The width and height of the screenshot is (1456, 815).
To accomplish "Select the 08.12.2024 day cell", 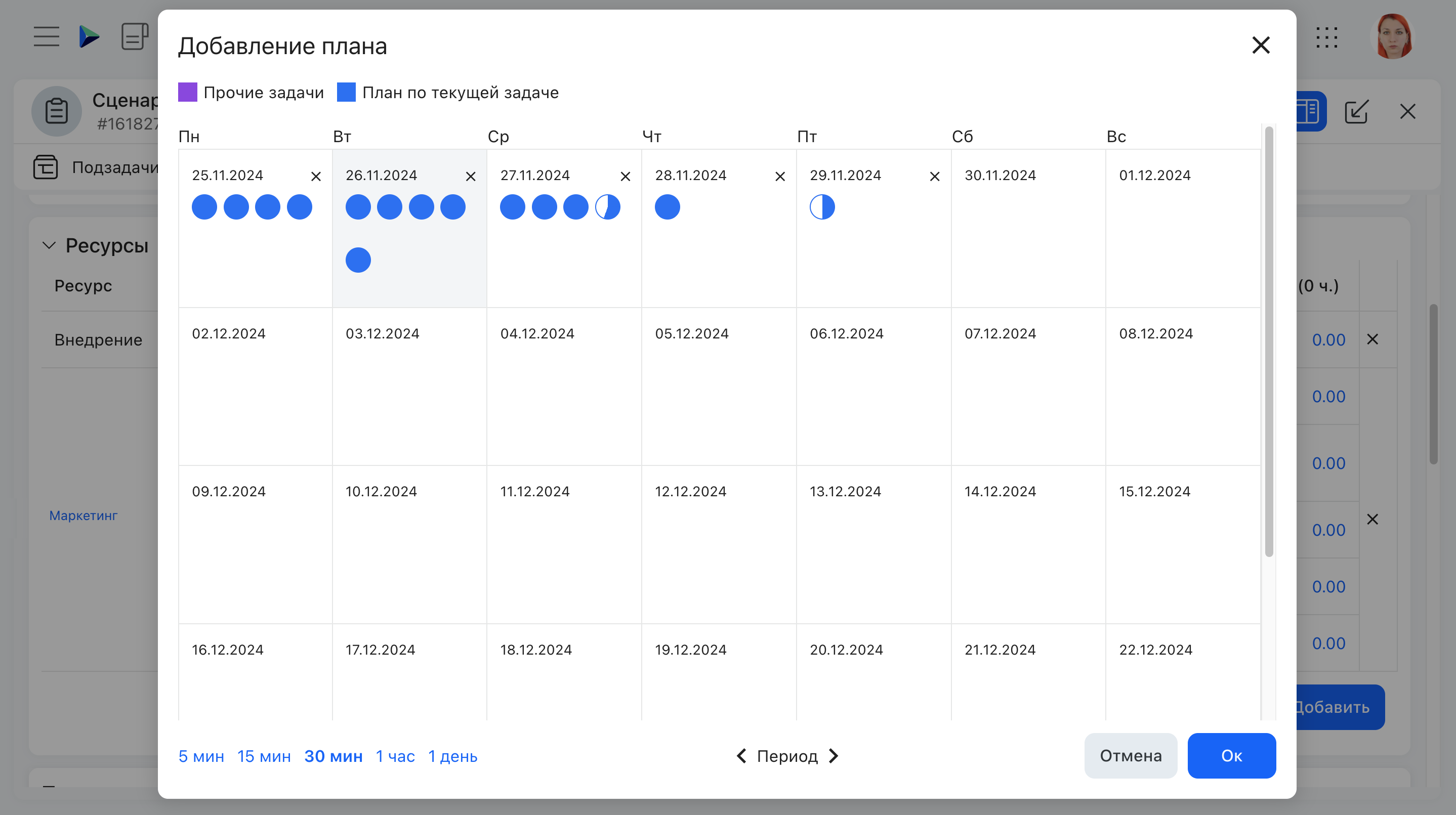I will click(x=1183, y=387).
